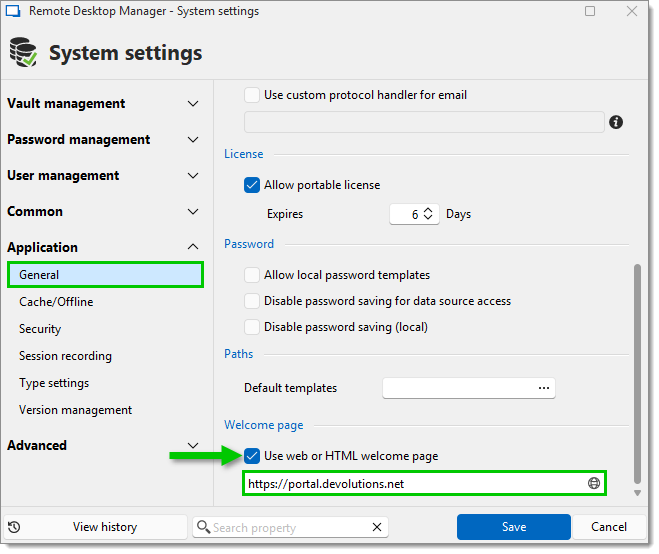The image size is (659, 554).
Task: Click the View history button
Action: (x=95, y=527)
